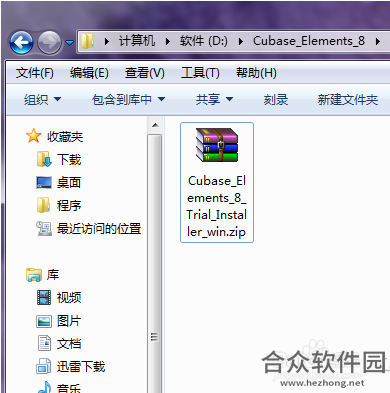This screenshot has width=390, height=393.
Task: Open the 文档 library
Action: click(x=69, y=344)
